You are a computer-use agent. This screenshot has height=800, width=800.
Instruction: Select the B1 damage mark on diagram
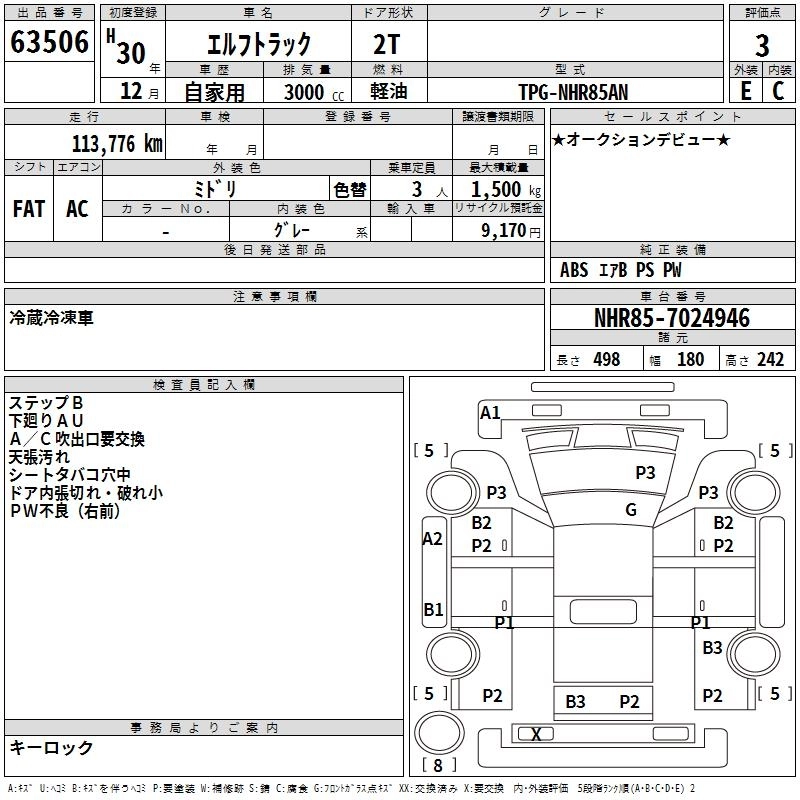[x=433, y=609]
